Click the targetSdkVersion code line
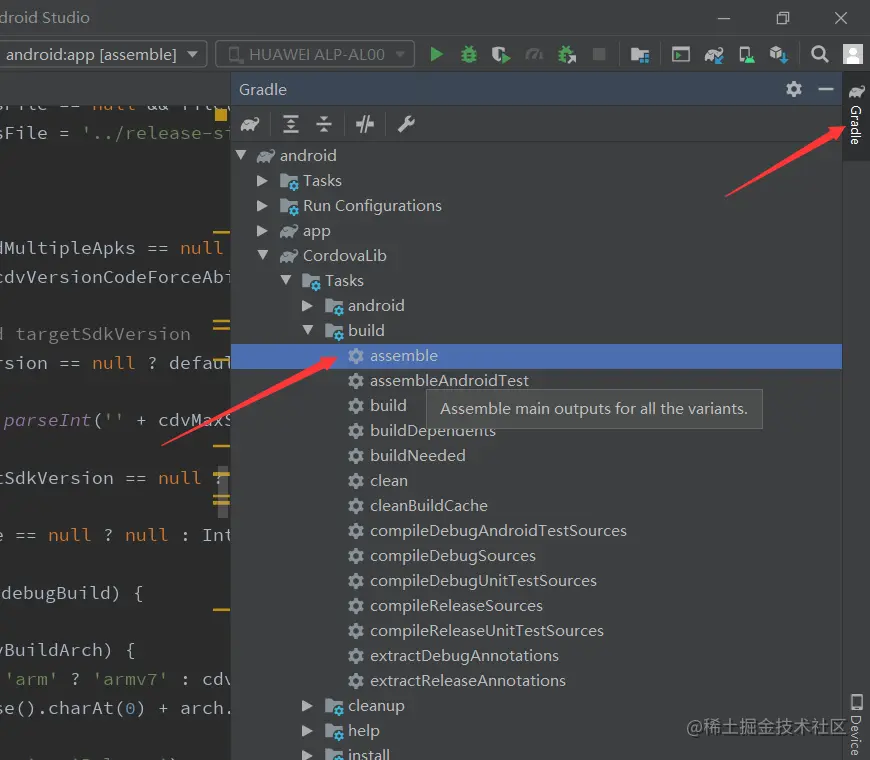 (x=95, y=334)
